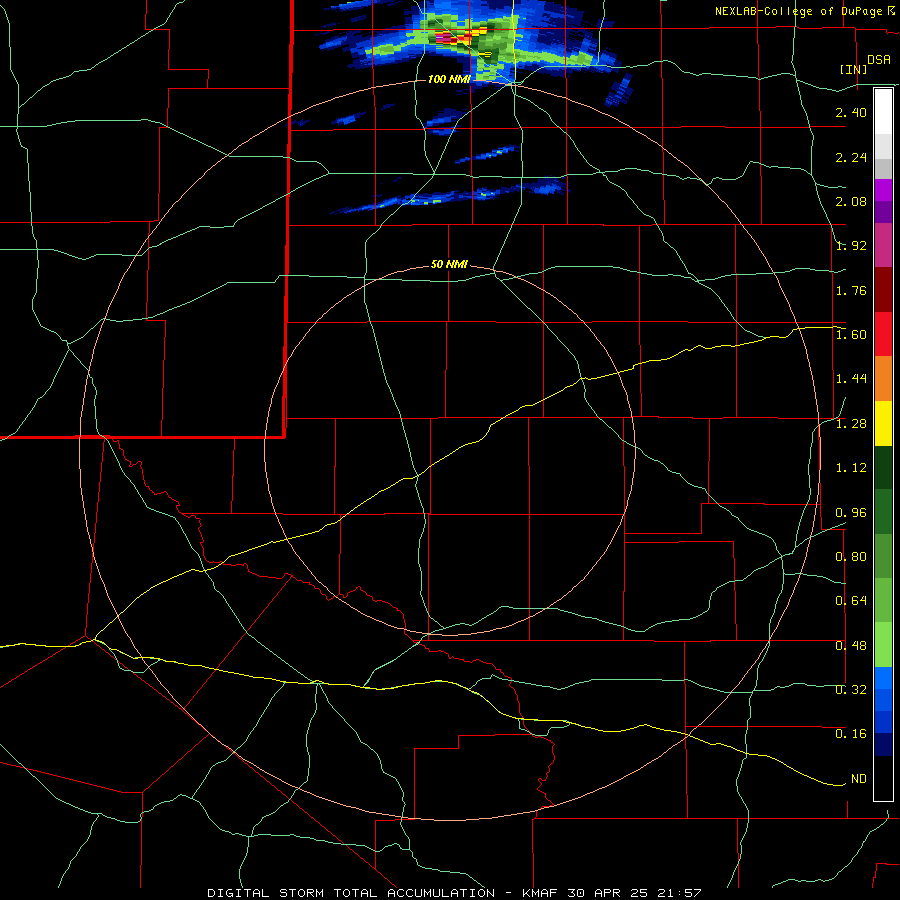The height and width of the screenshot is (900, 900).
Task: Click the ND scale label
Action: 859,779
